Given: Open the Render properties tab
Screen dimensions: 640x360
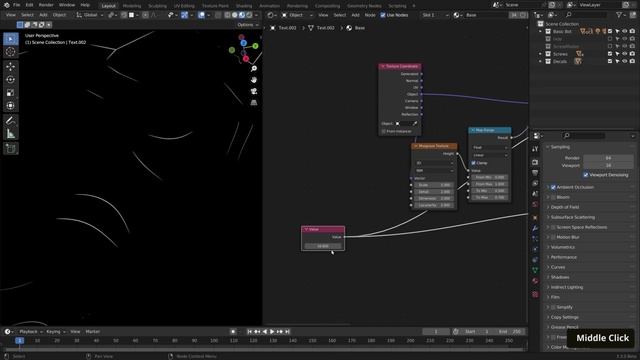Looking at the screenshot, I should coord(535,162).
